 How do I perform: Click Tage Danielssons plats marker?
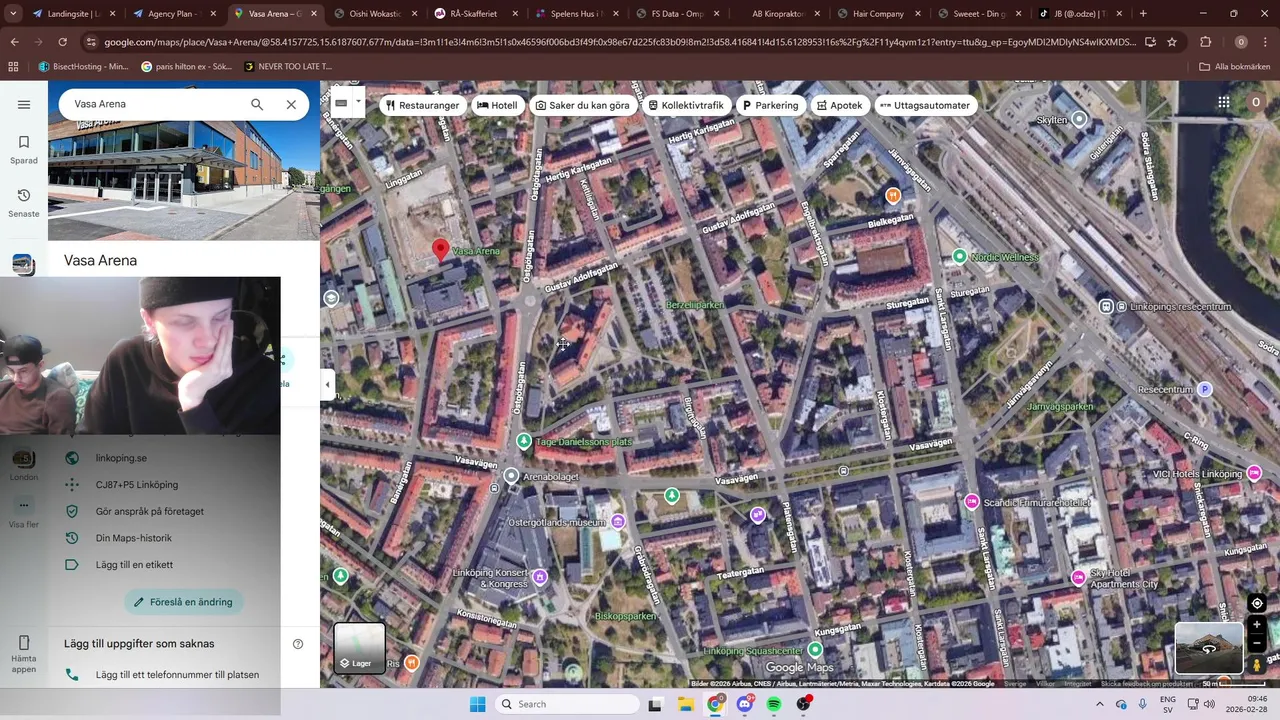[x=524, y=441]
